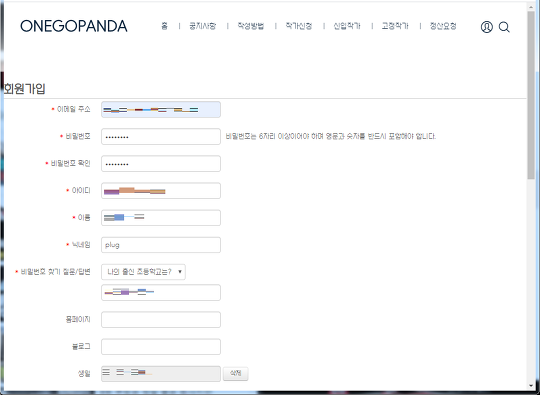Go to the 홈 menu item
This screenshot has height=395, width=540.
click(x=165, y=26)
